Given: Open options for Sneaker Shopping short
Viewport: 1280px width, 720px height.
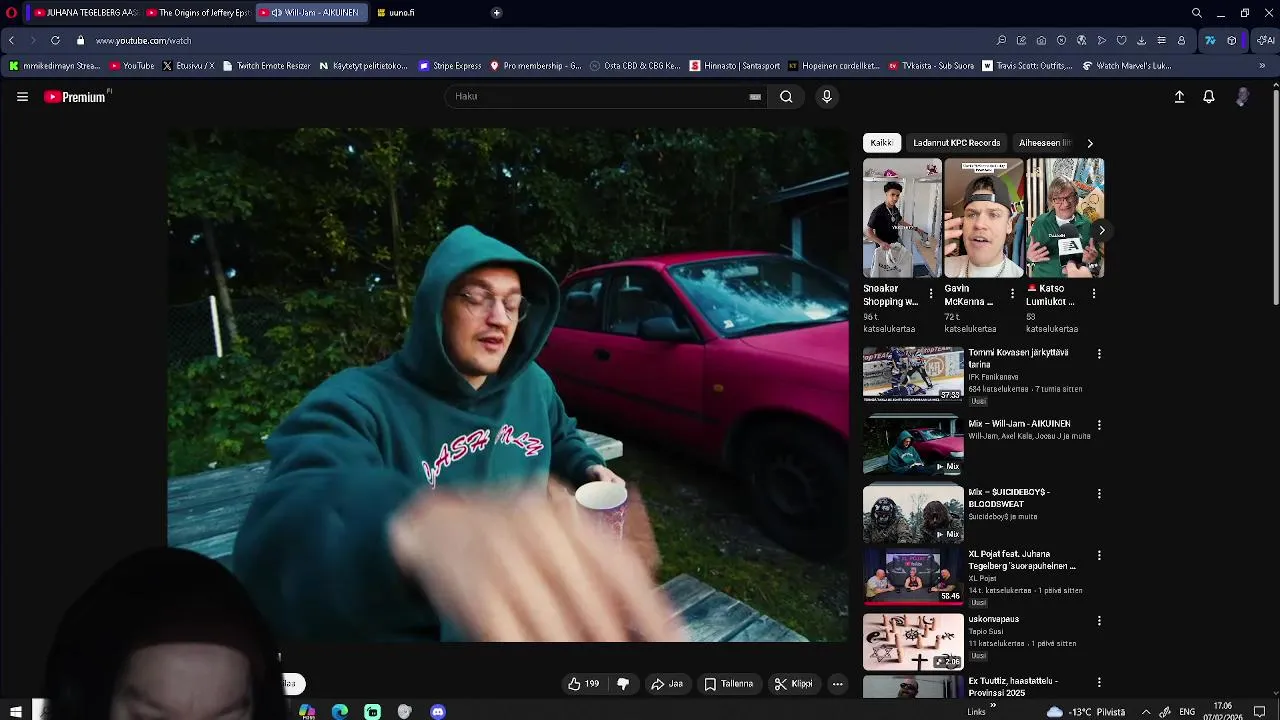Looking at the screenshot, I should pos(931,294).
